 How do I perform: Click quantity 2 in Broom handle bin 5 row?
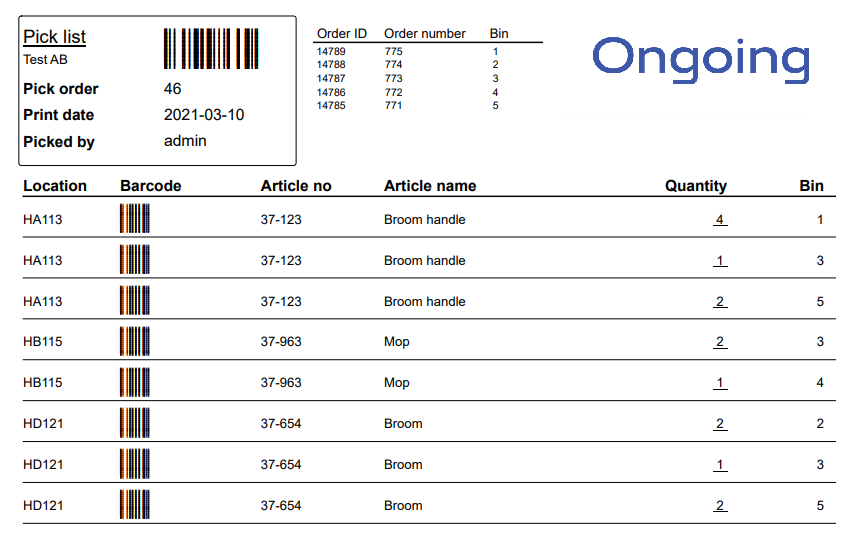point(720,301)
